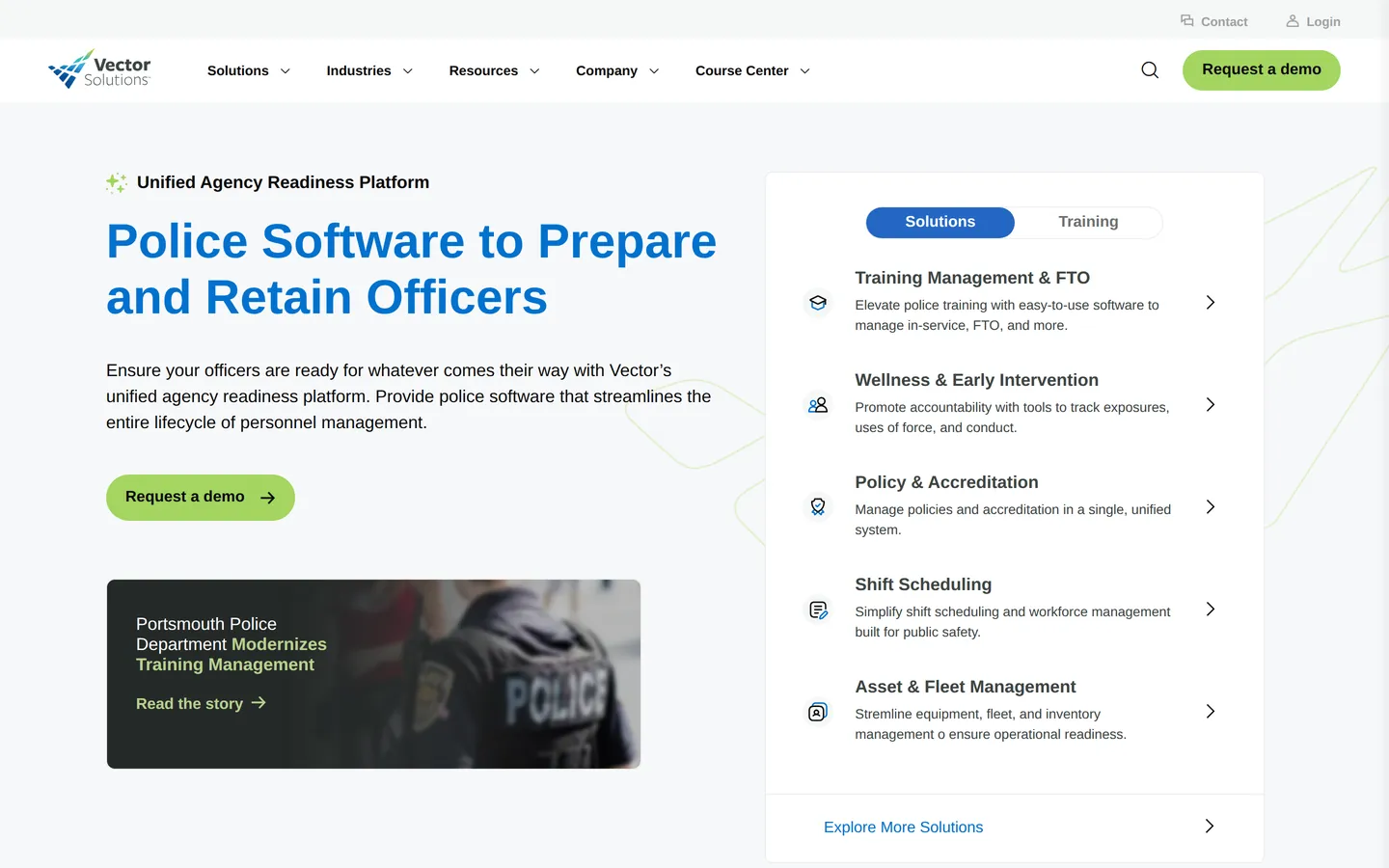Image resolution: width=1389 pixels, height=868 pixels.
Task: Click the Unified Agency Readiness Platform label
Action: (x=284, y=182)
